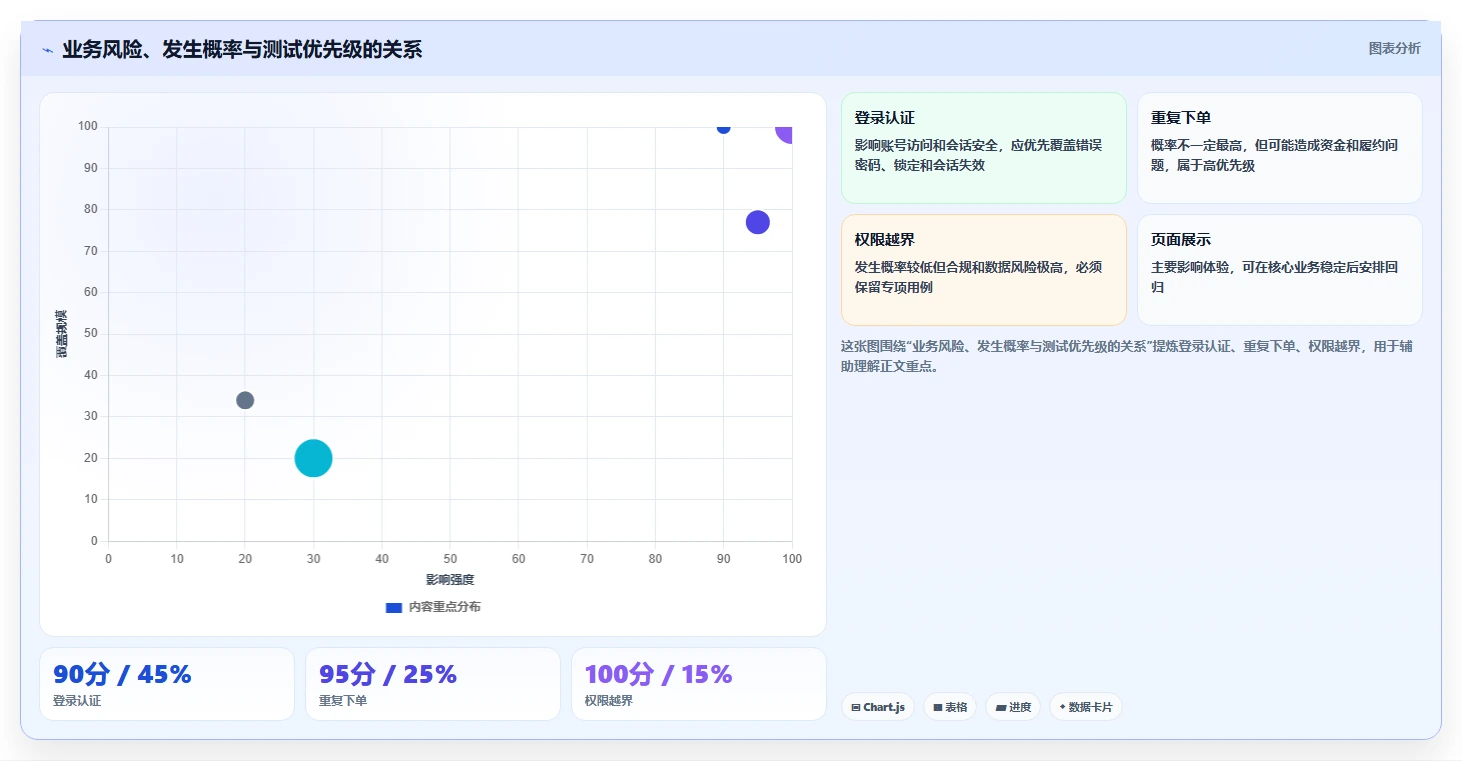Click the chart summary paragraph starting 这张图围绕
The height and width of the screenshot is (761, 1462).
(x=1127, y=356)
